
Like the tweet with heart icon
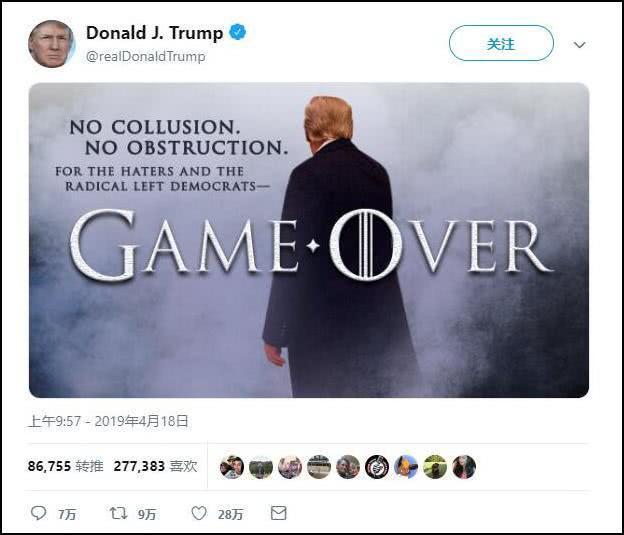[199, 513]
